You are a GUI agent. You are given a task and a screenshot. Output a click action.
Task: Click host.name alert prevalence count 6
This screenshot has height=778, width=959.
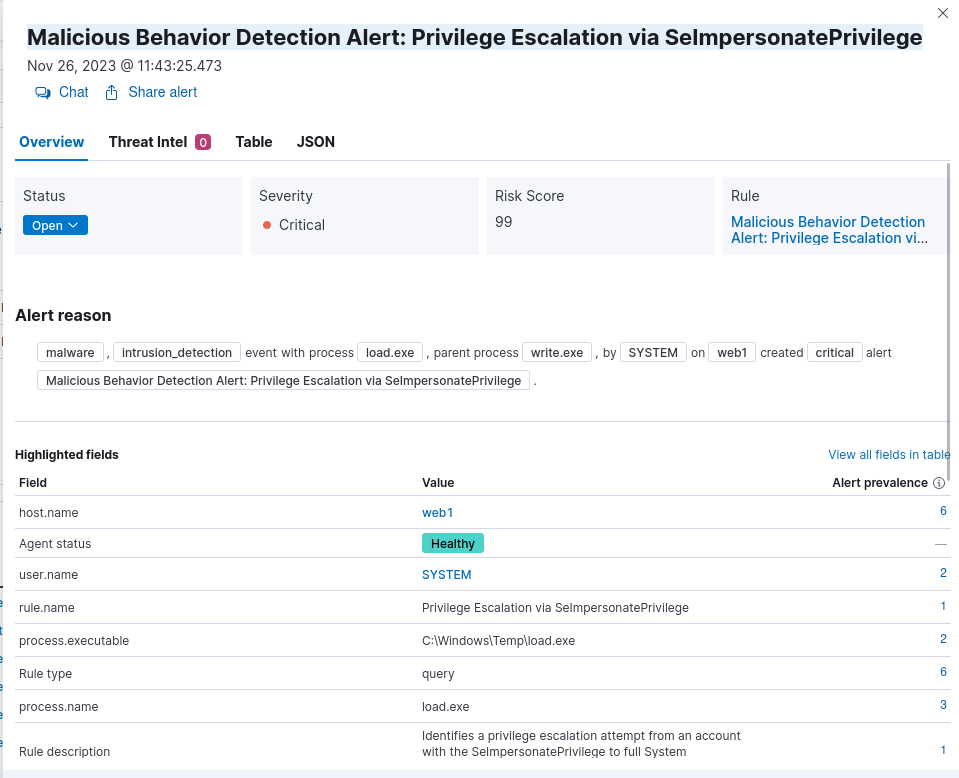pos(942,511)
